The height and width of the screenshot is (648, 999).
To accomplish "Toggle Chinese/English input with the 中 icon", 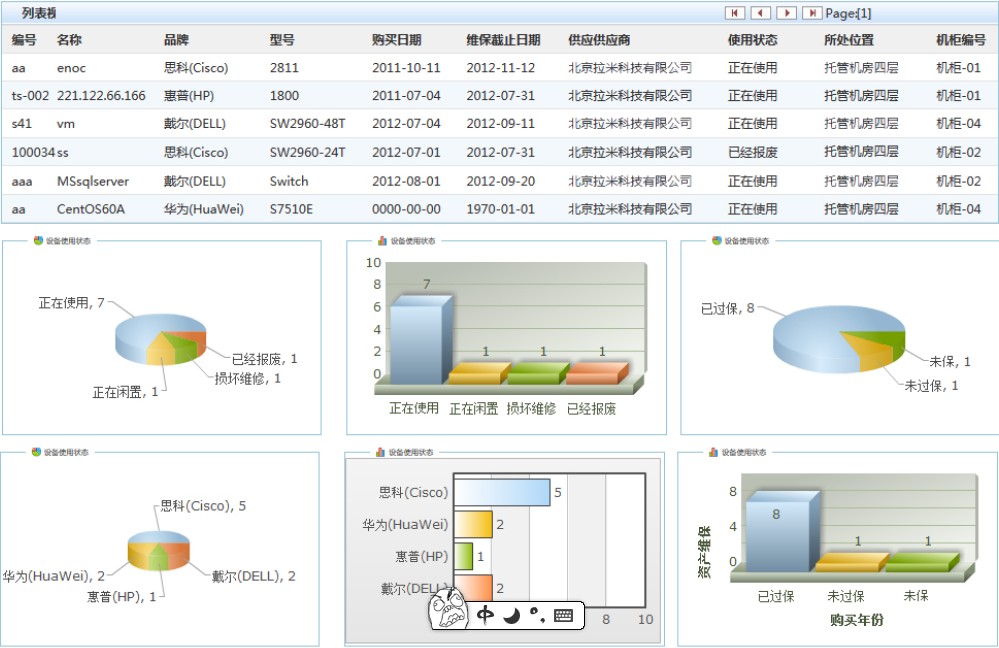I will [x=486, y=614].
